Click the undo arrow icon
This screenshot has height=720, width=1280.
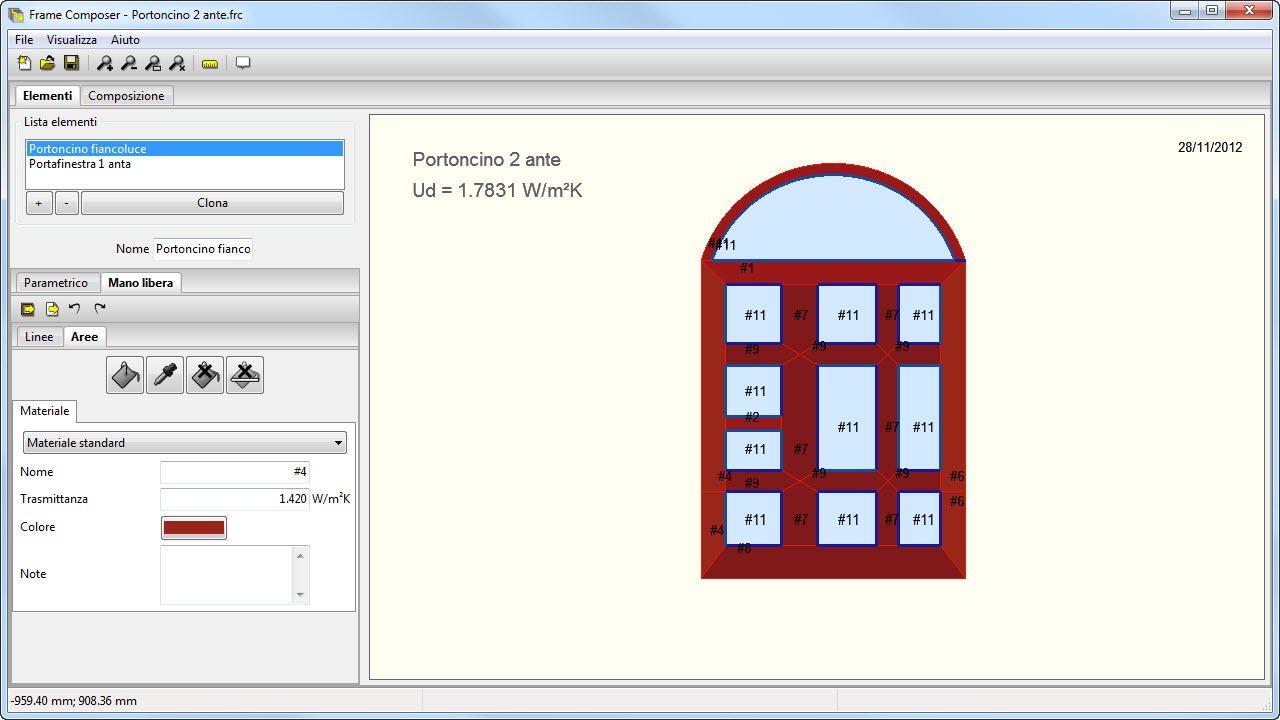click(x=75, y=309)
